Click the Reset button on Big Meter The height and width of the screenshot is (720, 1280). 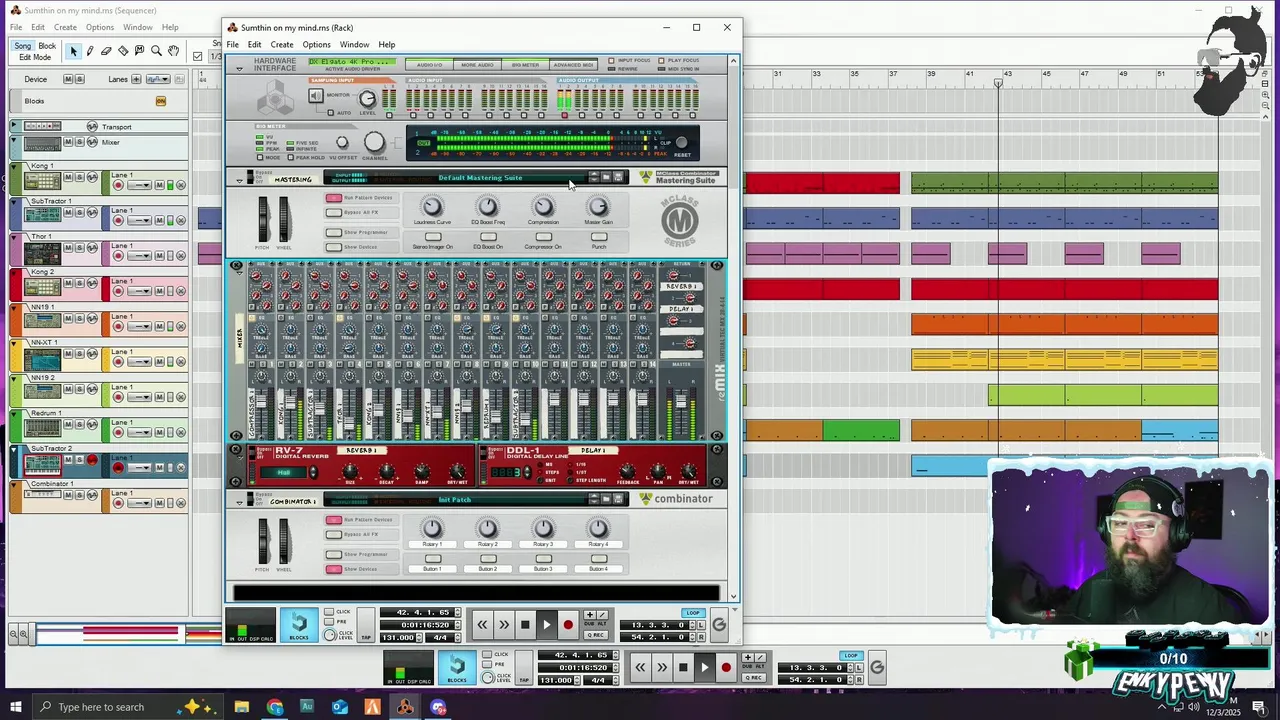pos(682,144)
